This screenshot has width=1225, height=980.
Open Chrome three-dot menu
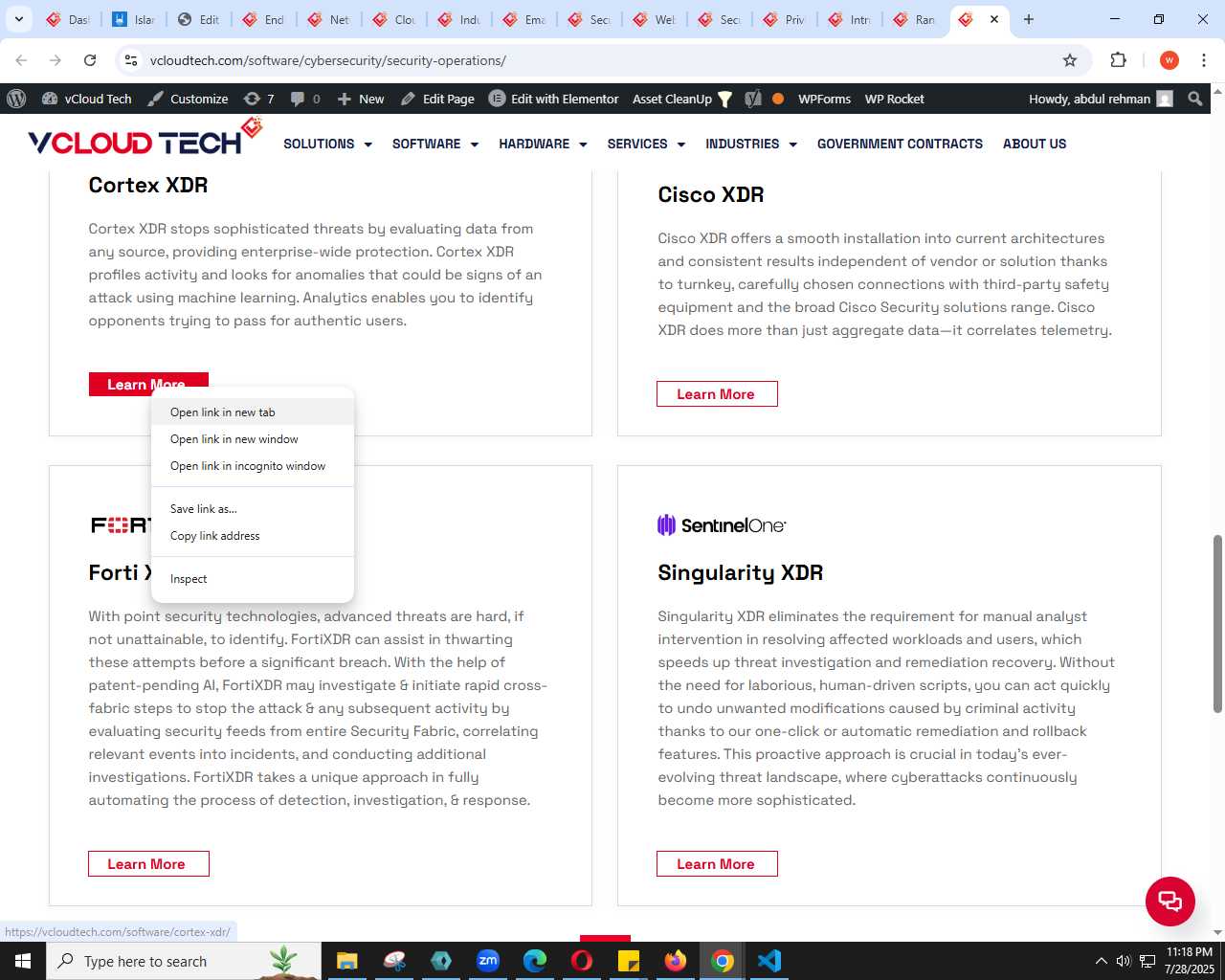1204,60
